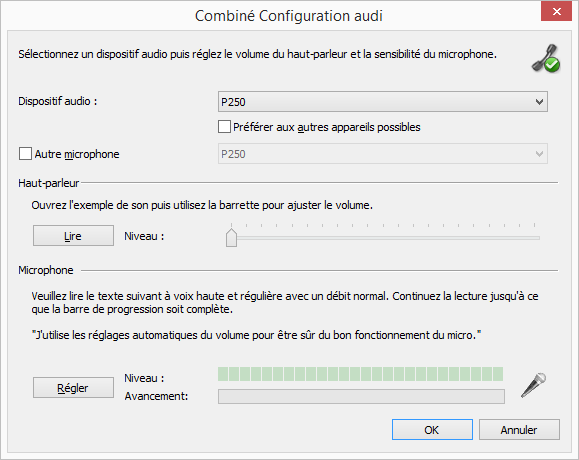Confirm settings with the OK button
The width and height of the screenshot is (579, 460).
pos(432,430)
